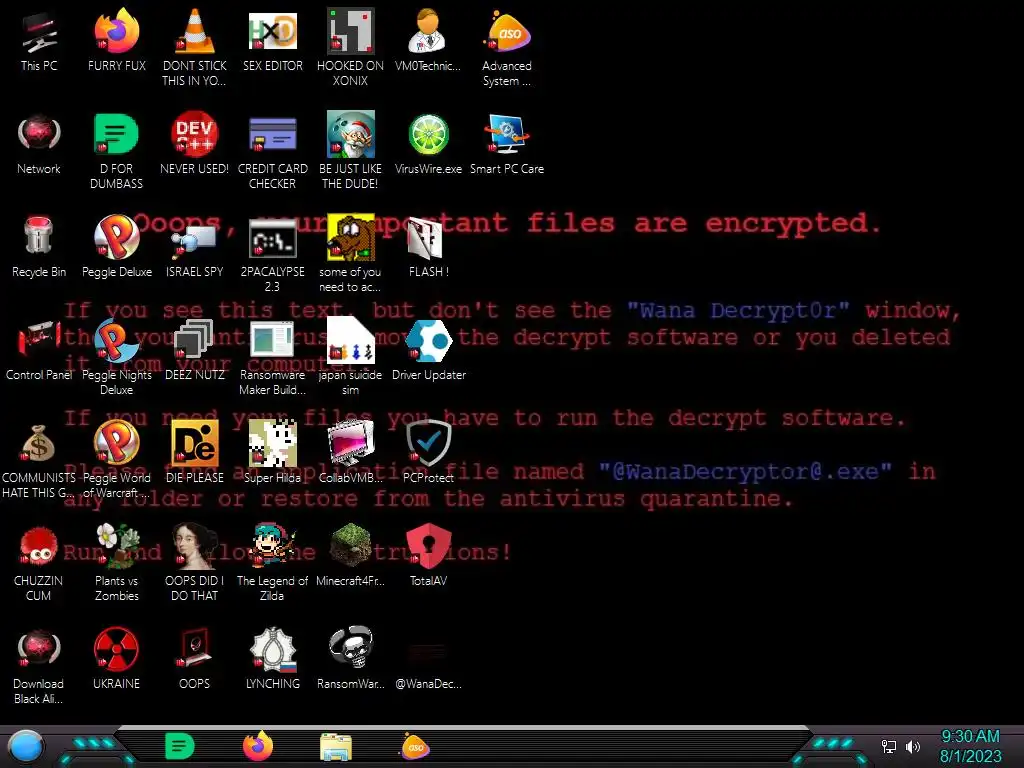Open Minecraft4Fr grass block icon
Viewport: 1024px width, 768px height.
(351, 556)
